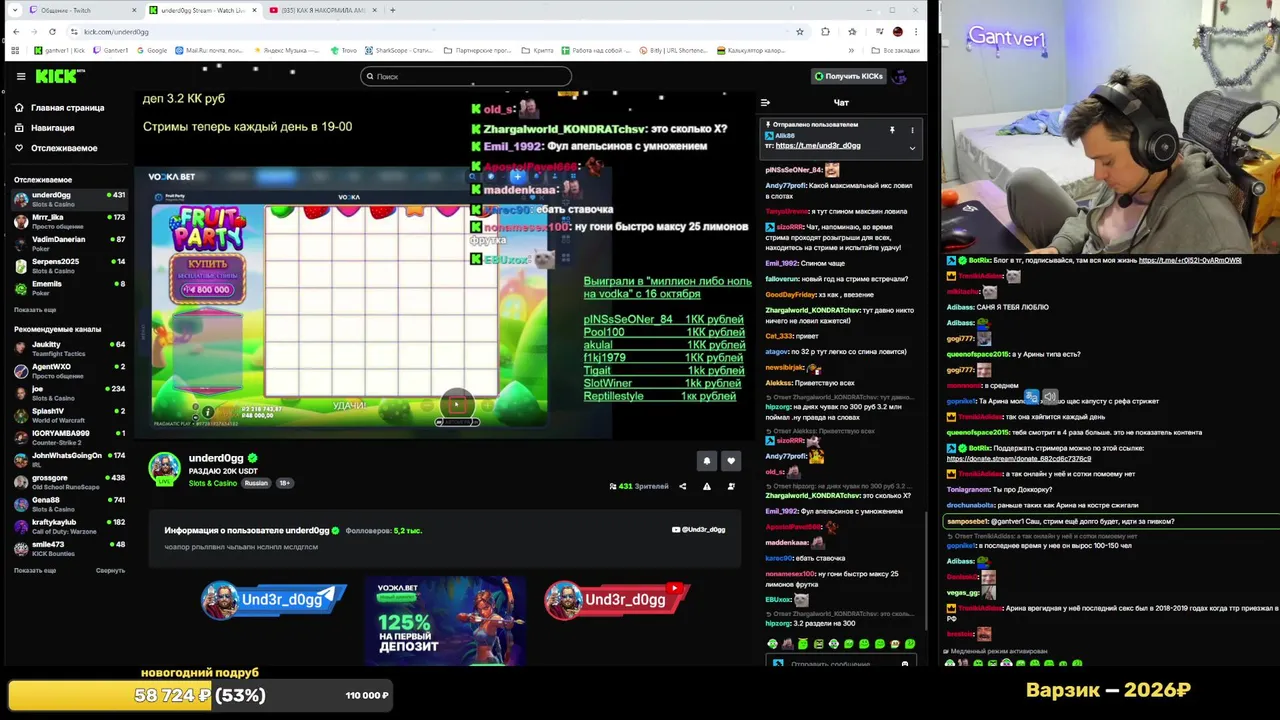Reload the page
This screenshot has height=720, width=1280.
click(52, 31)
